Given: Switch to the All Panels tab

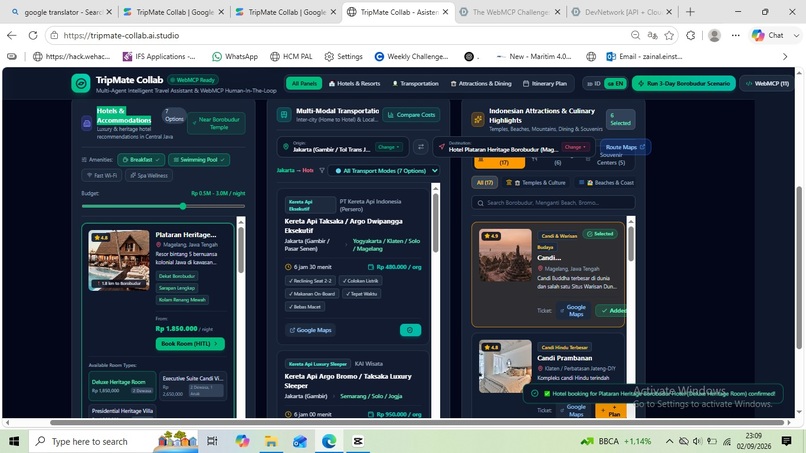Looking at the screenshot, I should tap(304, 83).
